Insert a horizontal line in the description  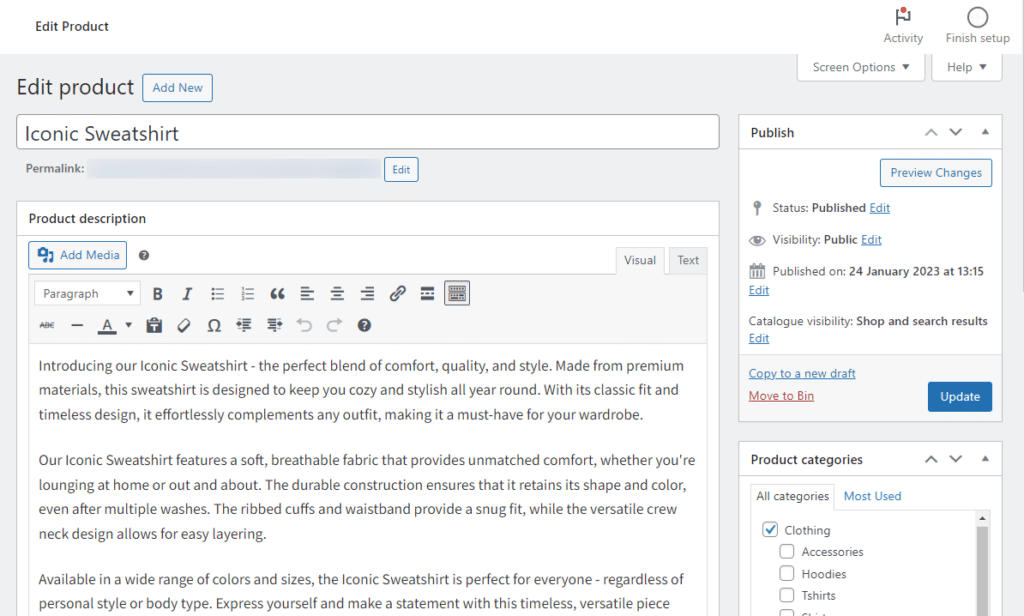(x=77, y=325)
